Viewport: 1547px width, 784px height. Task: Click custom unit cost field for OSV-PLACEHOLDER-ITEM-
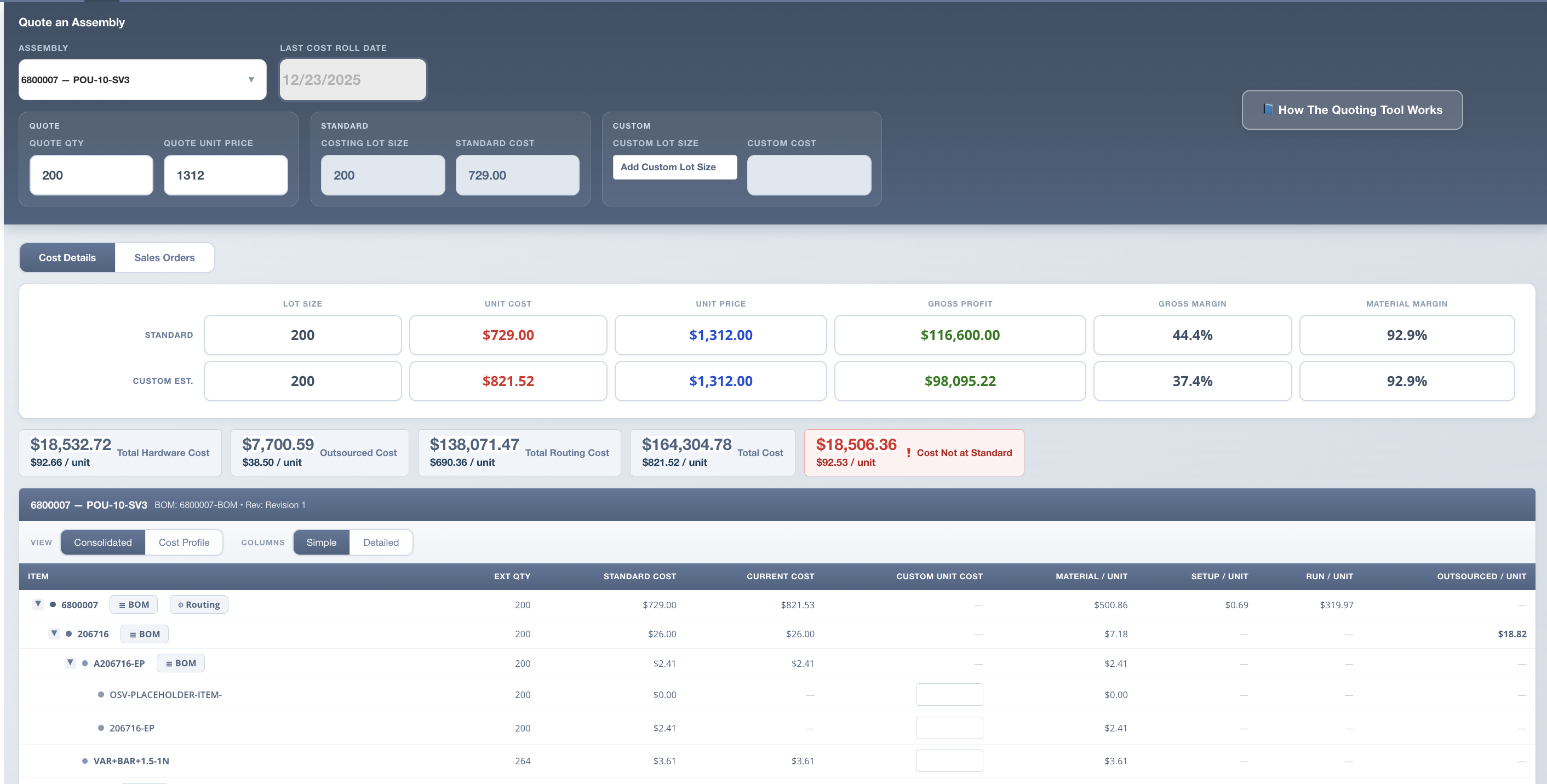(x=949, y=695)
